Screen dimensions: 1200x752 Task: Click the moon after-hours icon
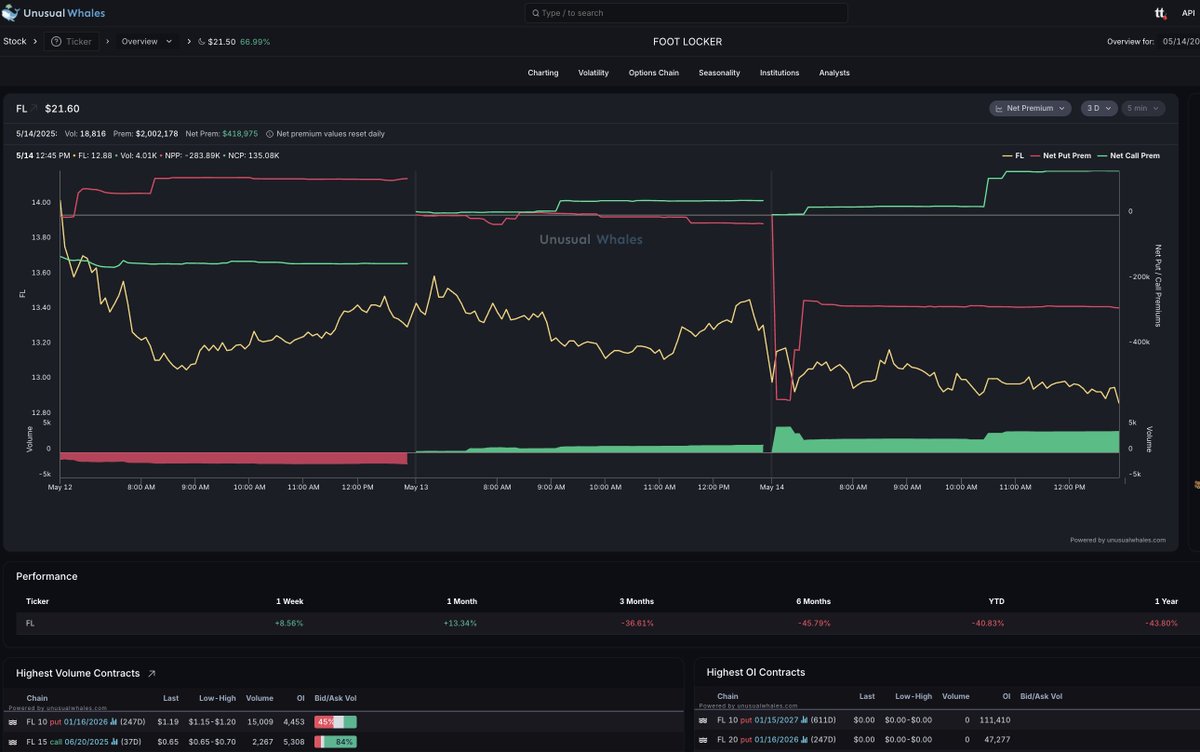click(201, 42)
